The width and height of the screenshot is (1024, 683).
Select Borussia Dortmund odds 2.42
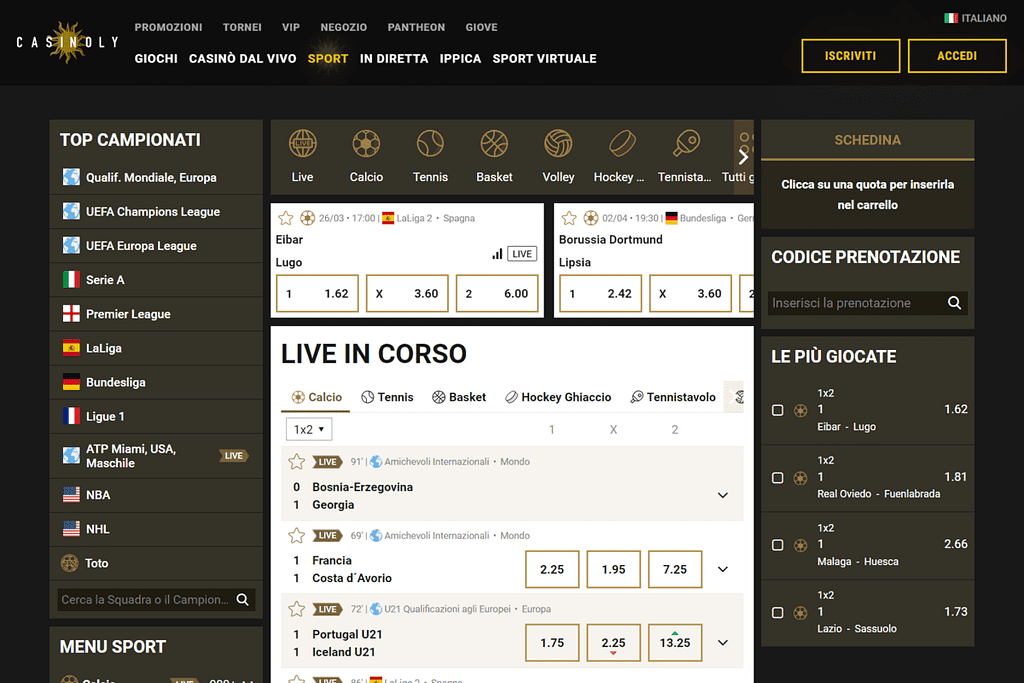(600, 294)
